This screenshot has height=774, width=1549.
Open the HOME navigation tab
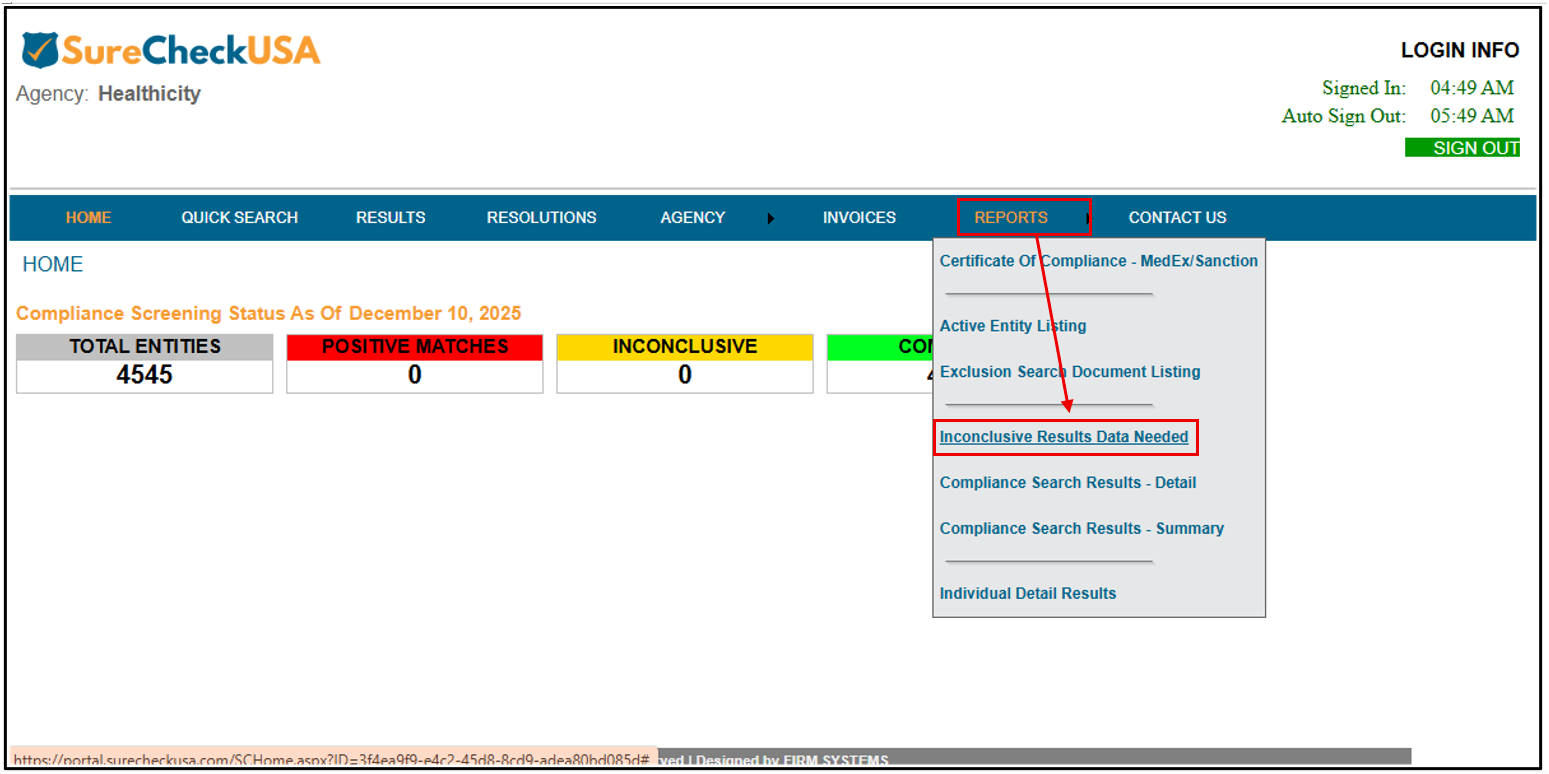89,217
